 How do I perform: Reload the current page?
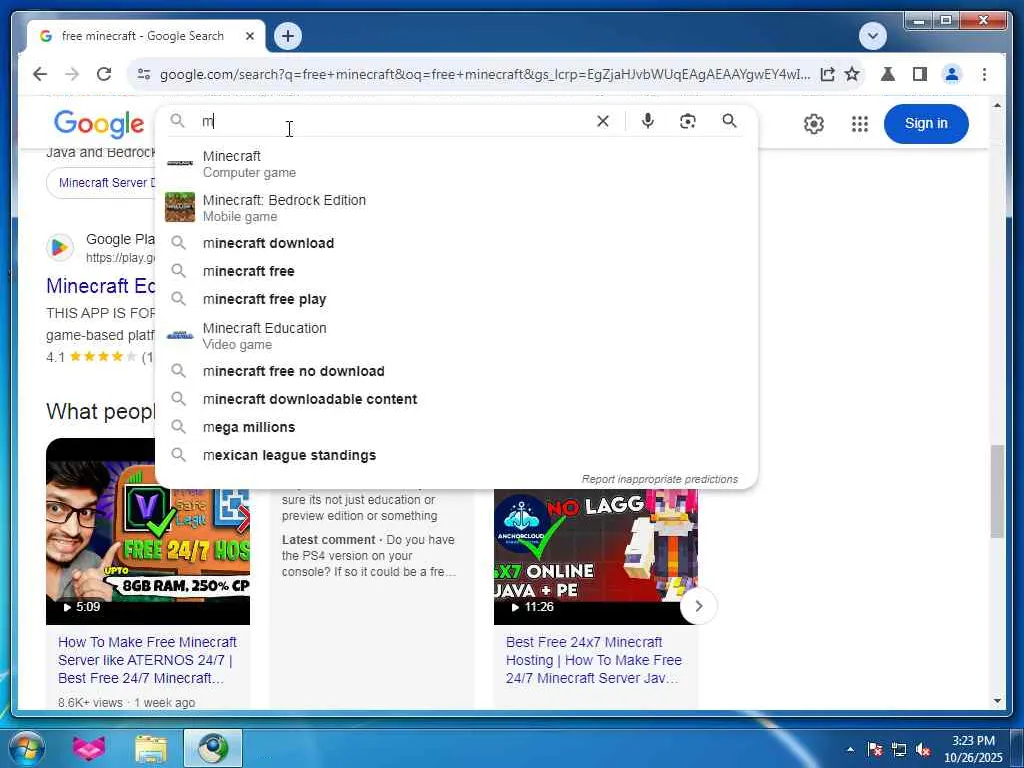(104, 74)
